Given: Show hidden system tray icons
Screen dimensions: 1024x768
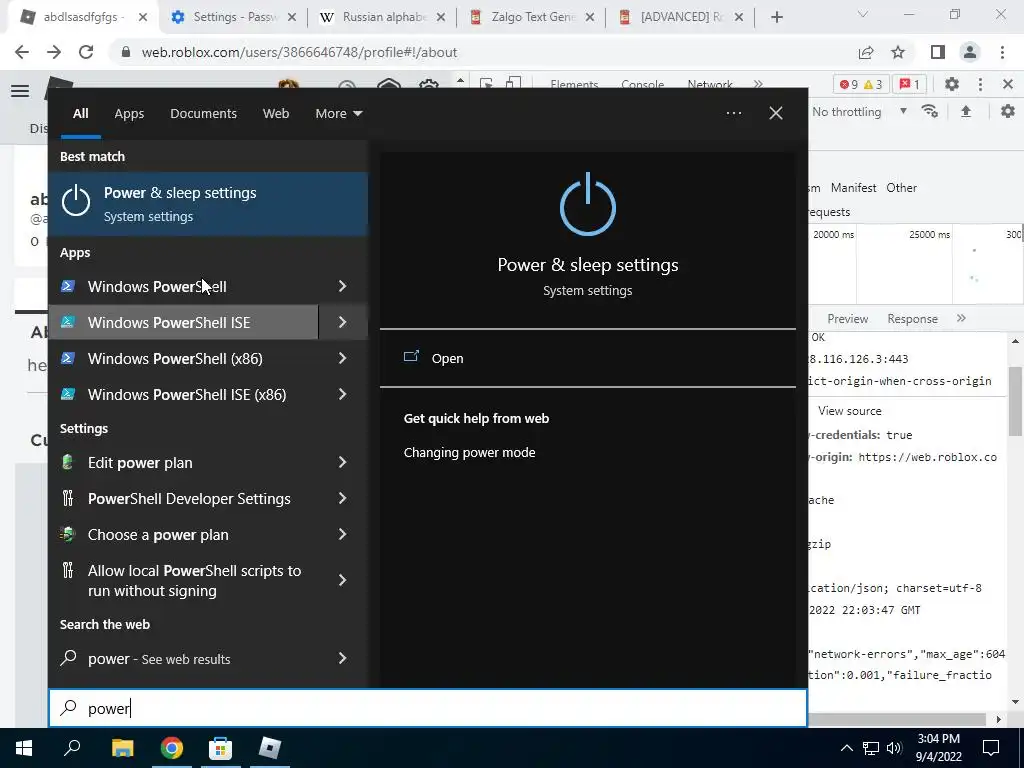Looking at the screenshot, I should pyautogui.click(x=846, y=748).
